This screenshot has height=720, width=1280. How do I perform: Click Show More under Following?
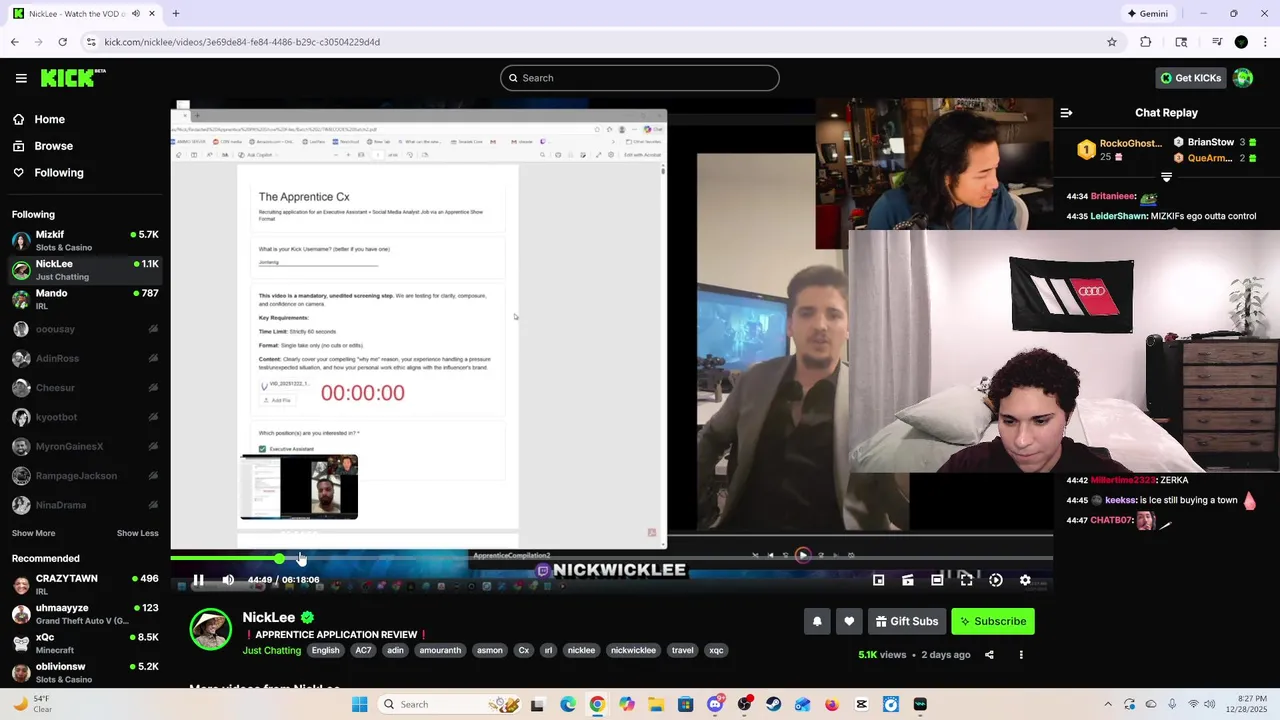pyautogui.click(x=33, y=533)
